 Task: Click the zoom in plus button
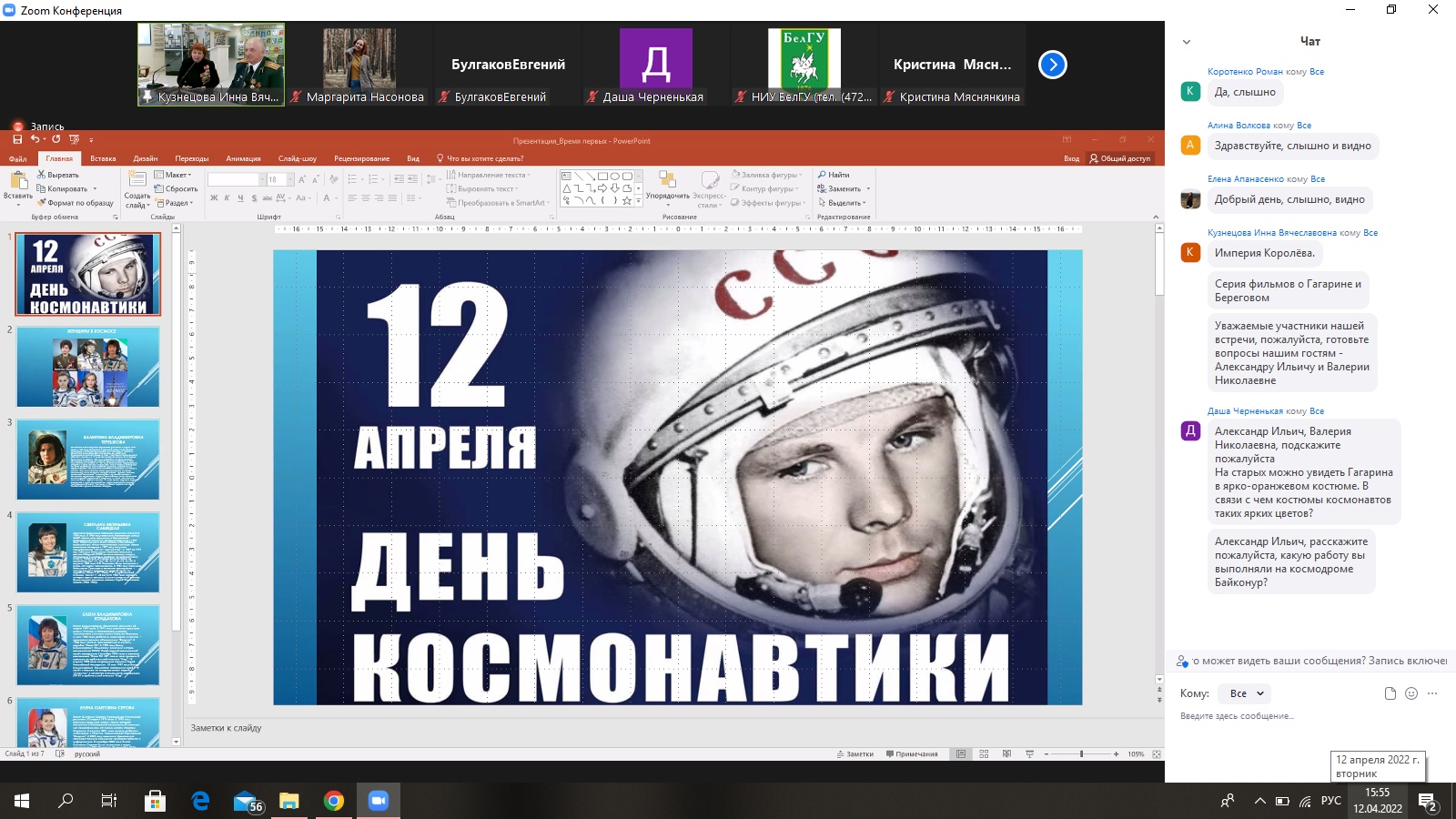click(1117, 753)
